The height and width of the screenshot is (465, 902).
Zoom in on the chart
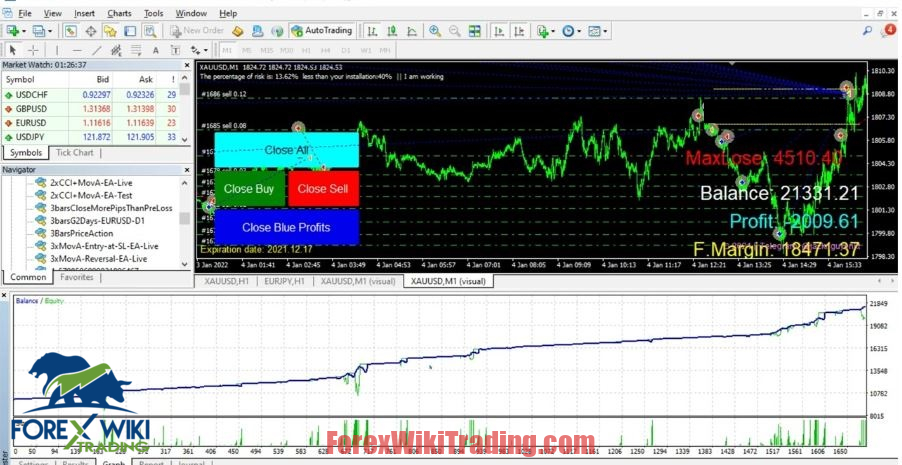(x=435, y=31)
